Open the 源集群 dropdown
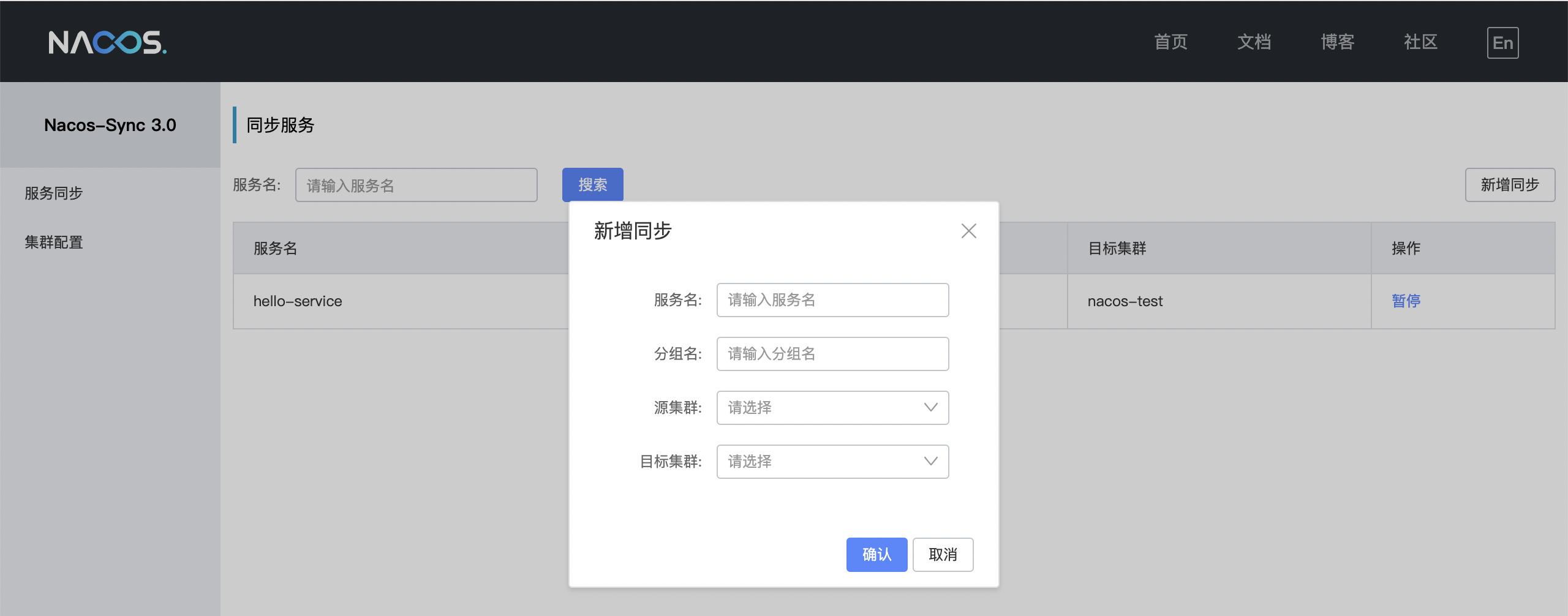The height and width of the screenshot is (616, 1568). click(x=832, y=408)
